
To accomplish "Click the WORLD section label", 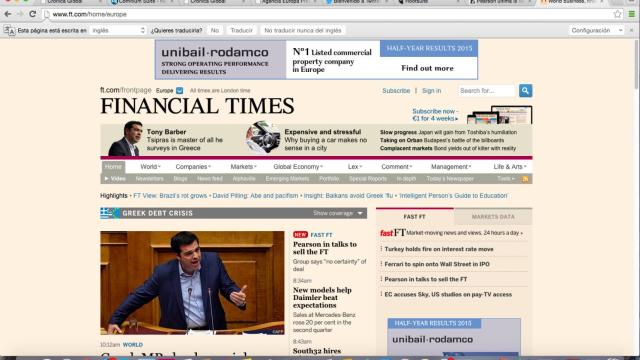I will pos(133,345).
